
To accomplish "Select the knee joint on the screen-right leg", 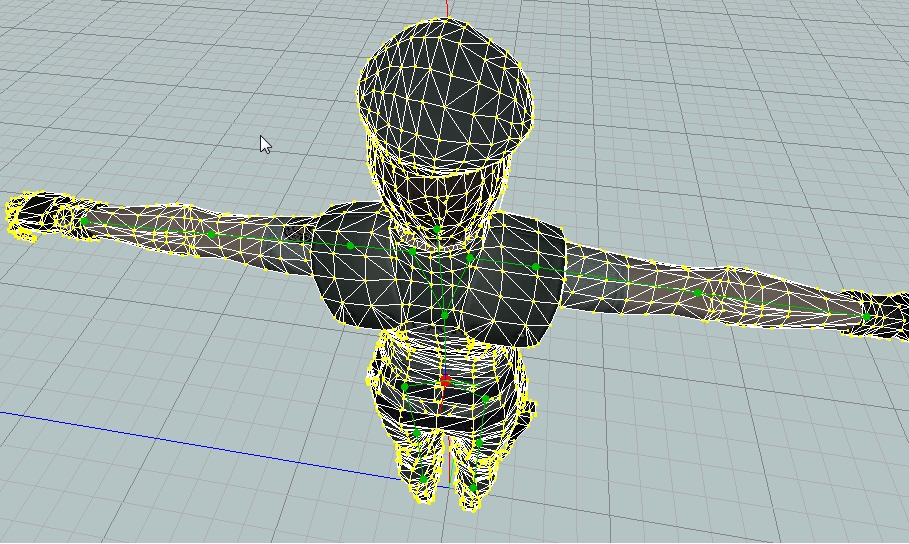I will tap(479, 443).
